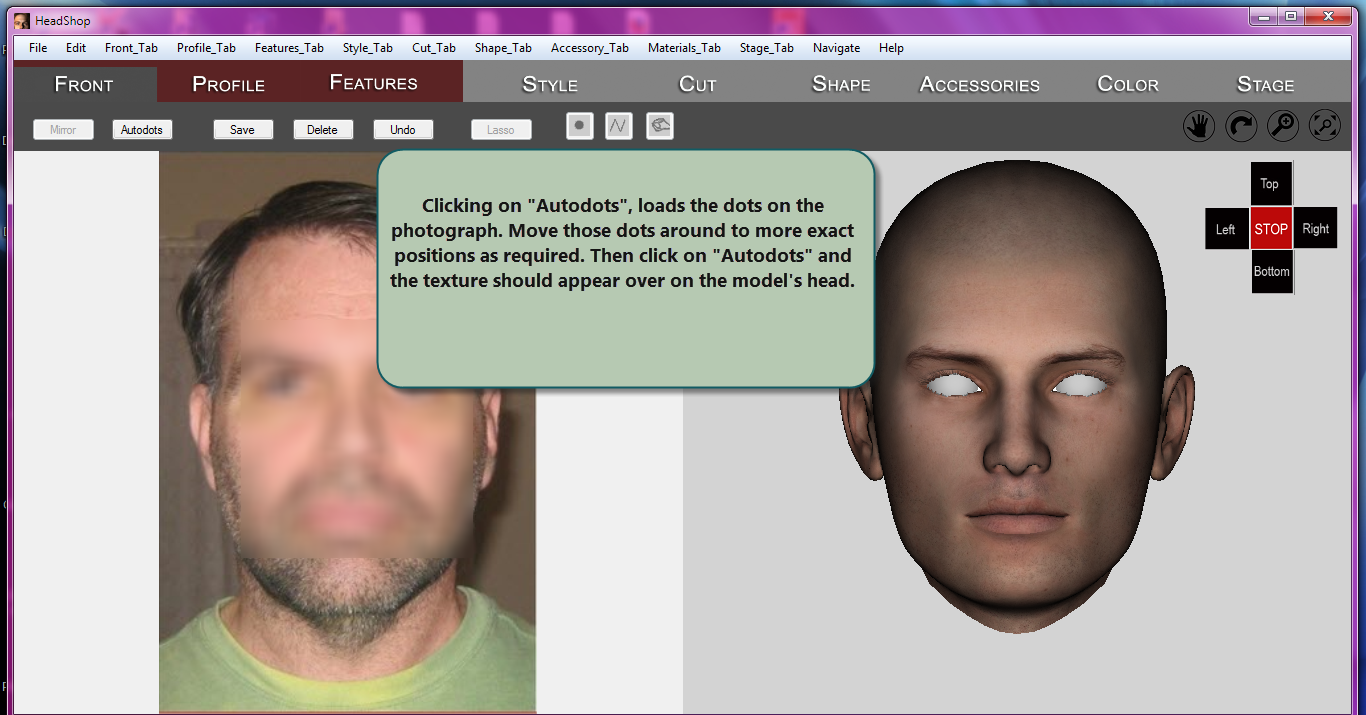Image resolution: width=1366 pixels, height=715 pixels.
Task: Activate the rotate arrow tool
Action: tap(1241, 125)
